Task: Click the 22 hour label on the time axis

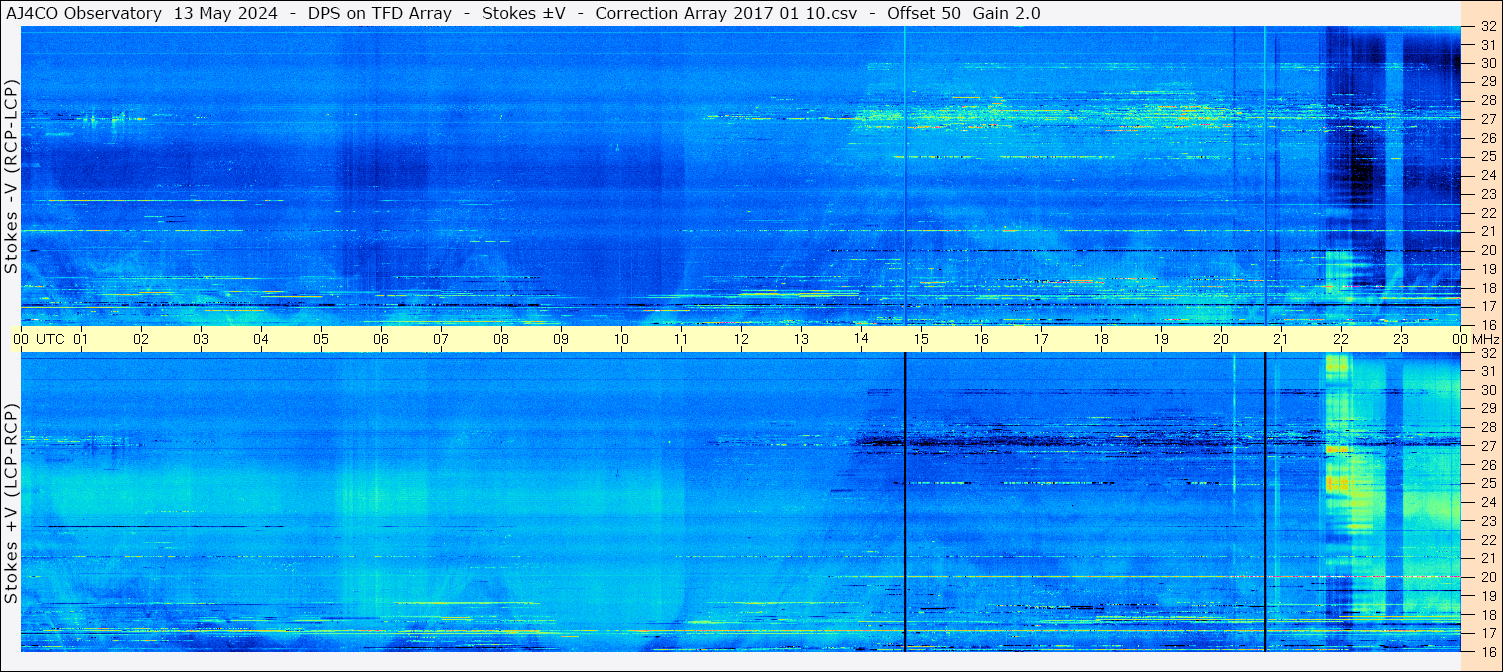Action: [1341, 339]
